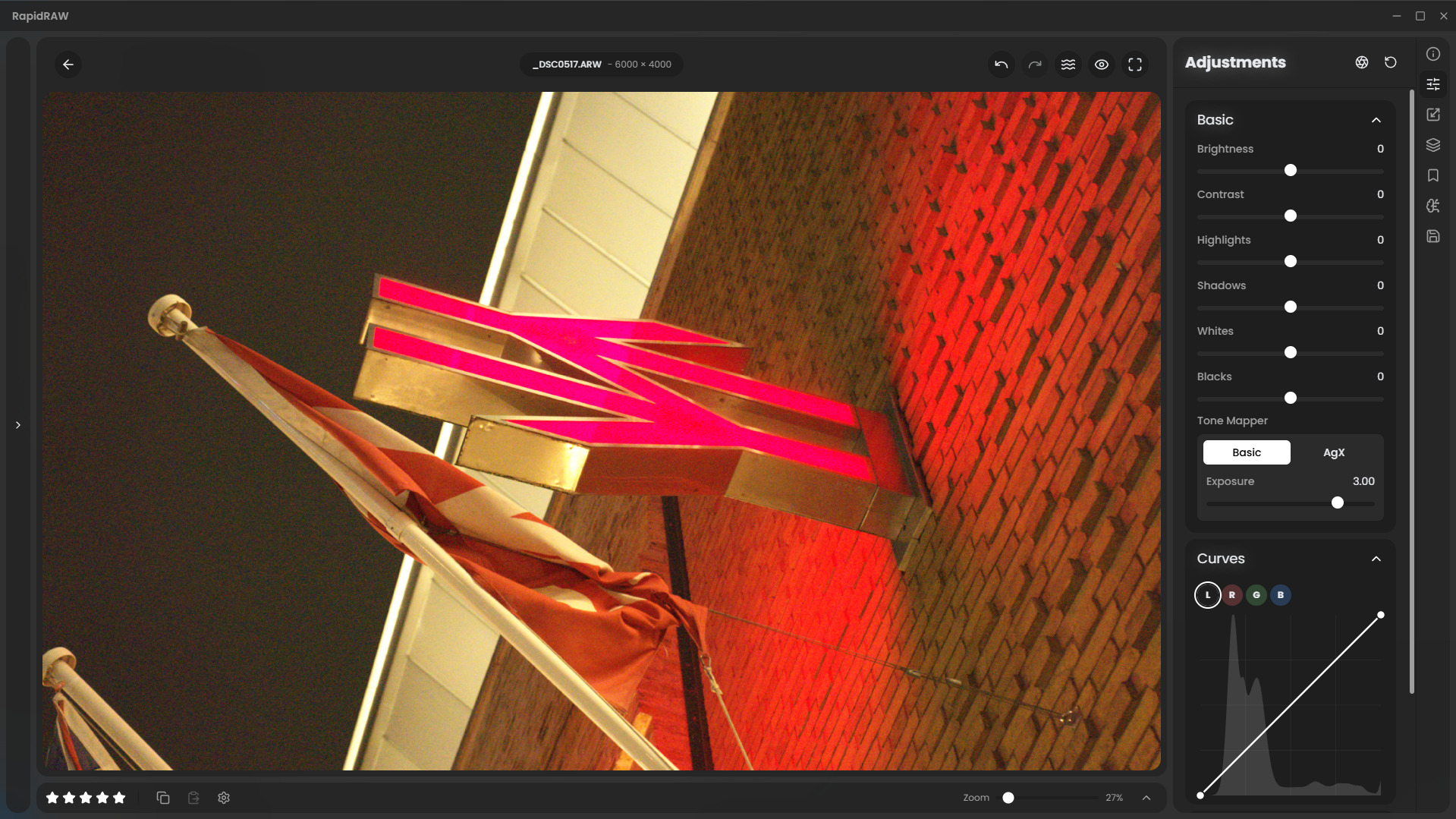Select the Basic tone mapper option
The width and height of the screenshot is (1456, 819).
click(1246, 452)
